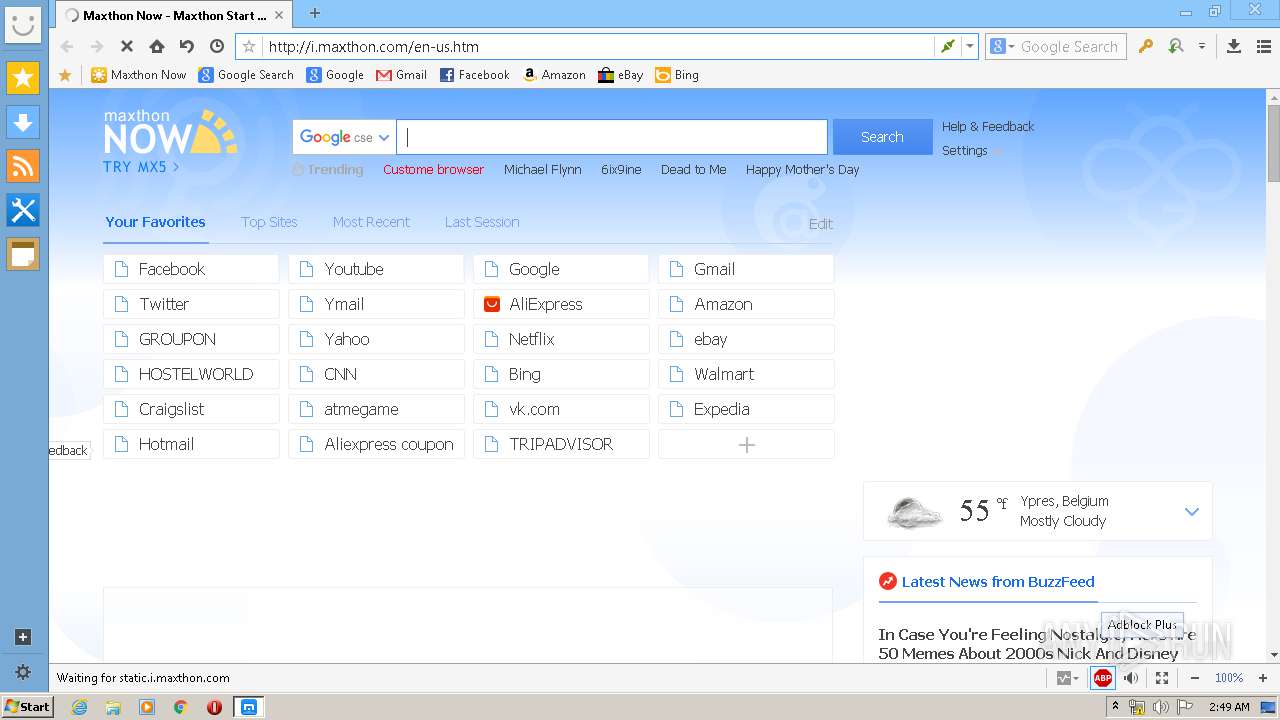Viewport: 1280px width, 720px height.
Task: Expand weather widget chevron
Action: tap(1191, 511)
